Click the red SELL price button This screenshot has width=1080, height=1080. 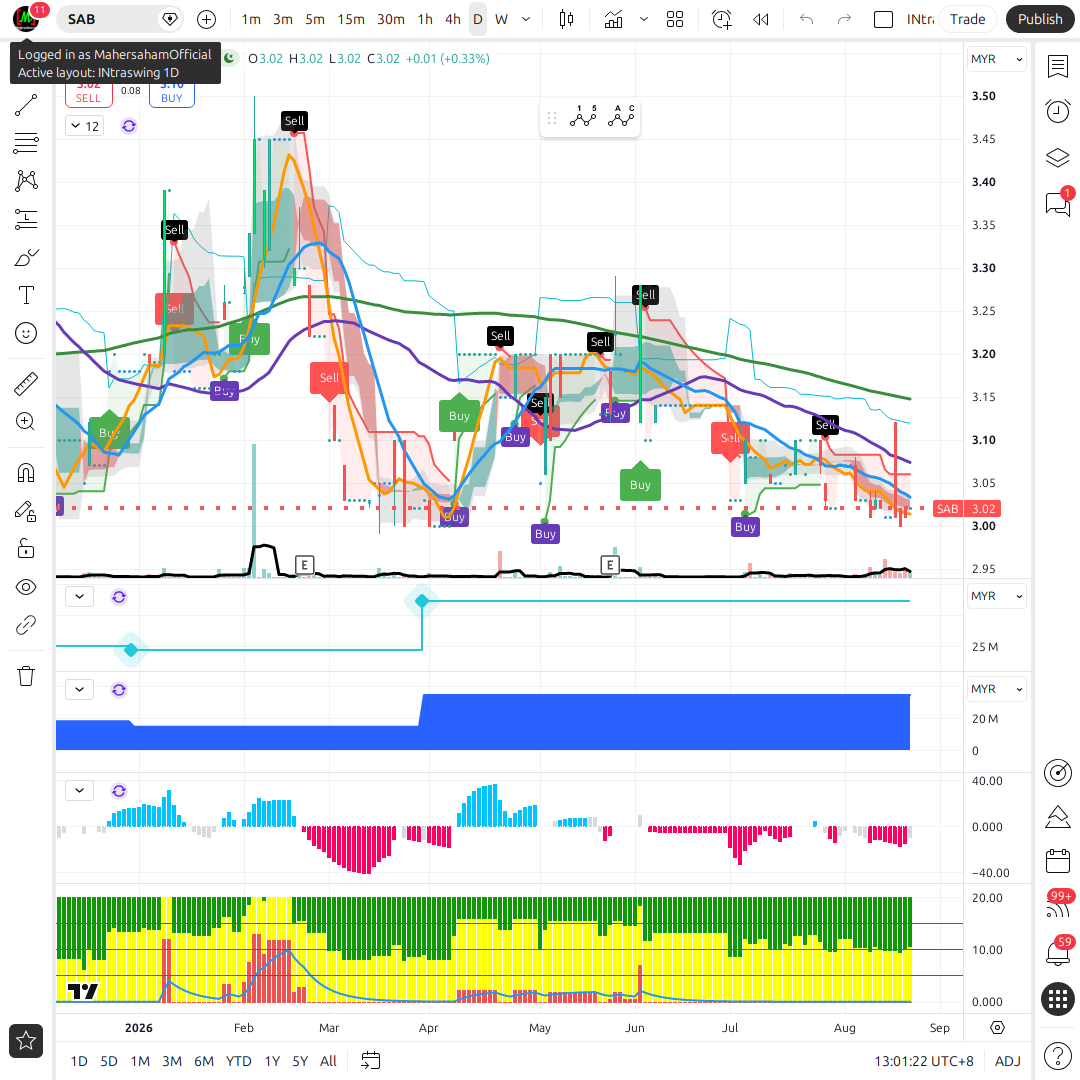88,96
